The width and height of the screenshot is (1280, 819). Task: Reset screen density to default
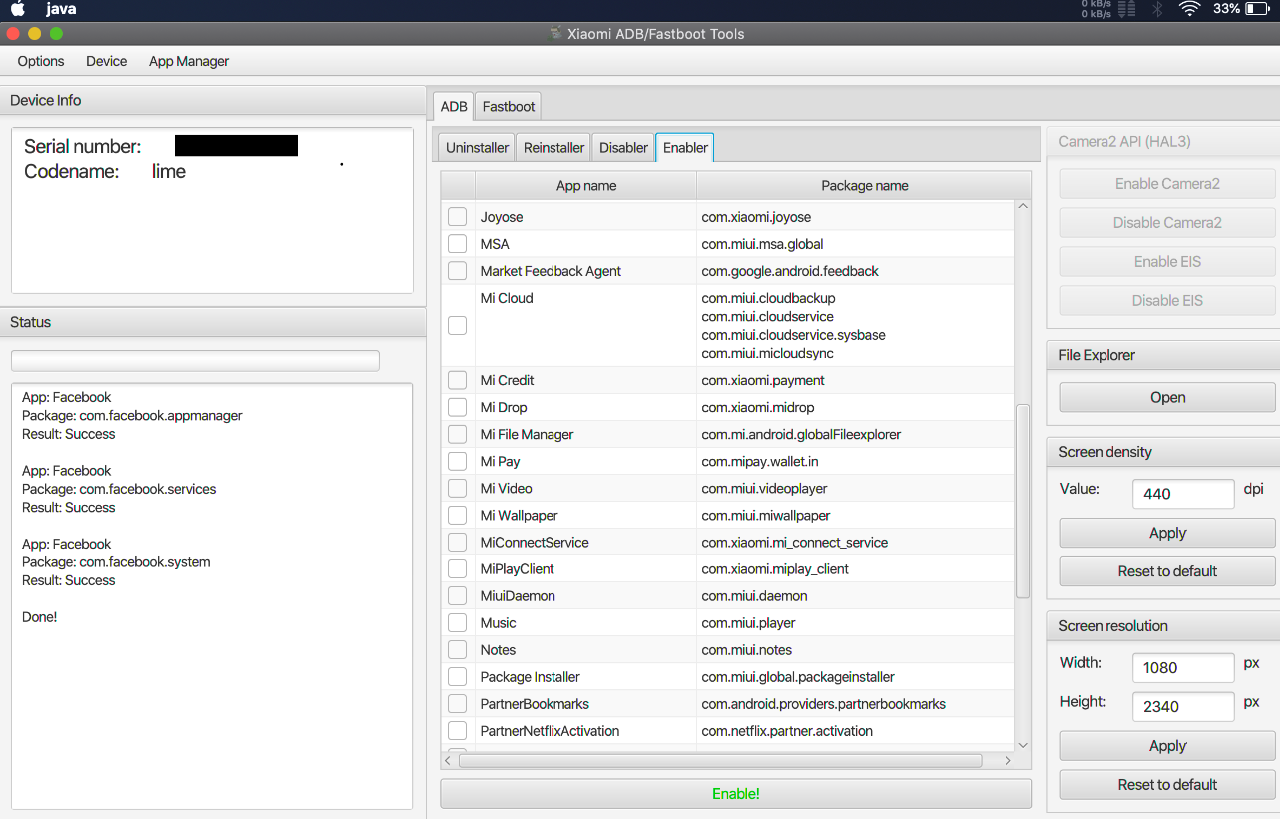click(x=1167, y=571)
